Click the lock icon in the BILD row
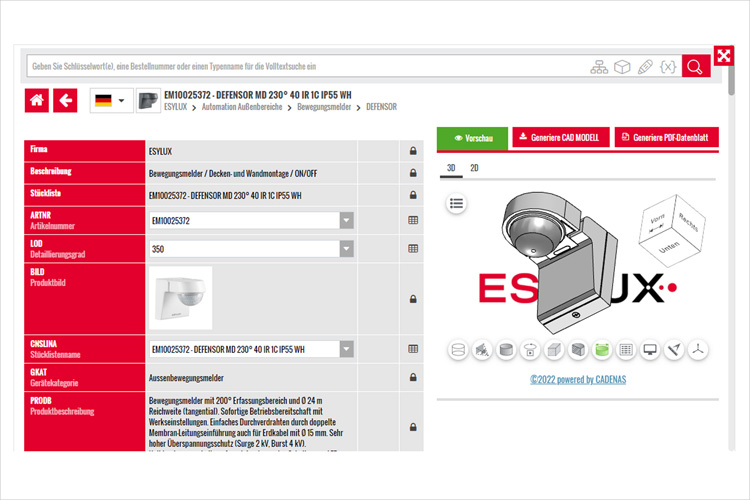The image size is (750, 500). pyautogui.click(x=413, y=299)
